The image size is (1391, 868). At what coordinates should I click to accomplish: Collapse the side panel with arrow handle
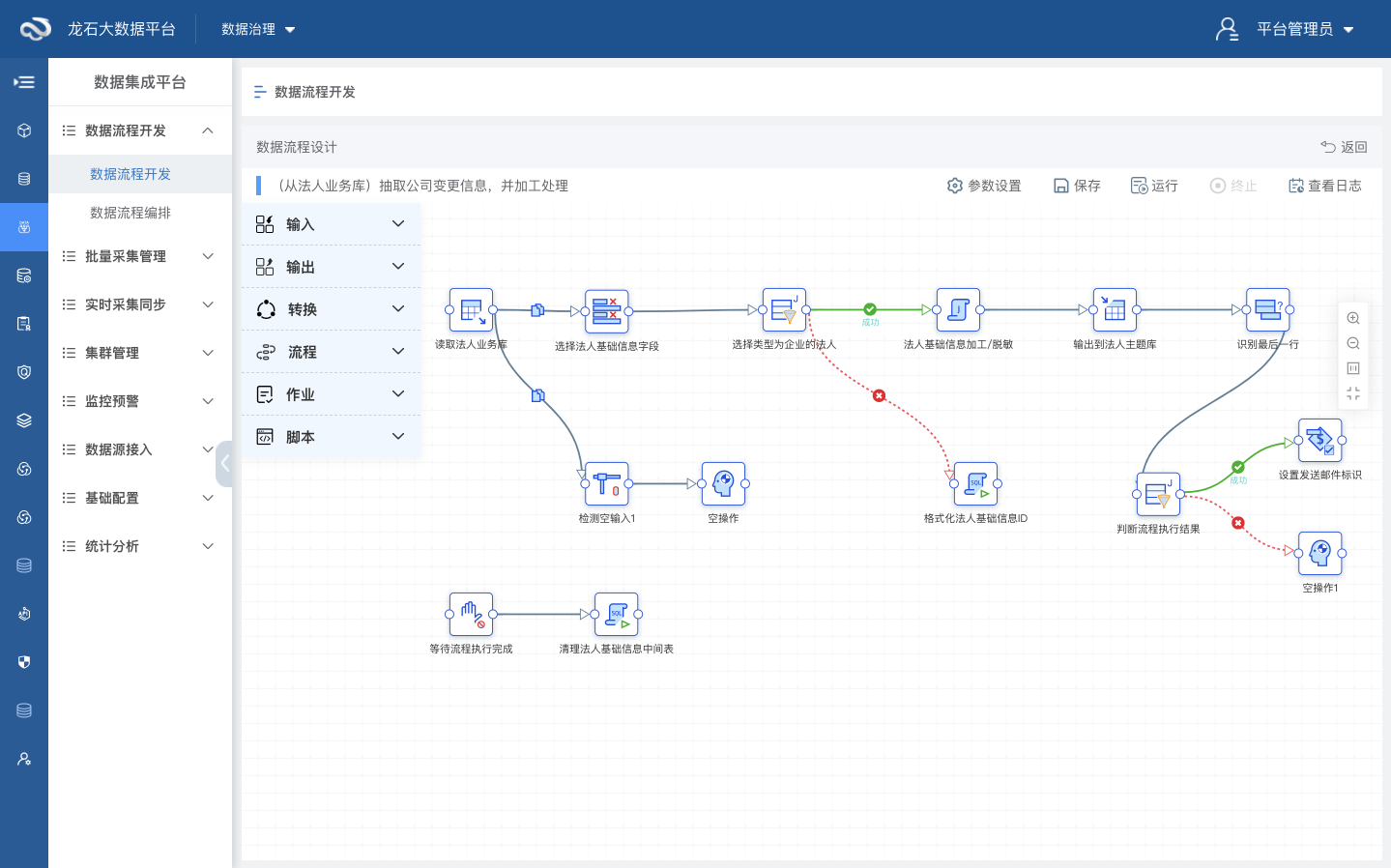224,464
